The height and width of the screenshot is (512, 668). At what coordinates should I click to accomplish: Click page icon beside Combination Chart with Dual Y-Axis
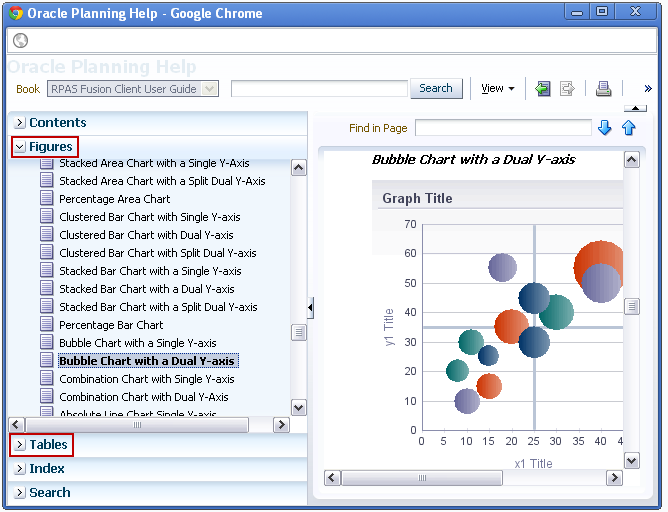(x=47, y=397)
